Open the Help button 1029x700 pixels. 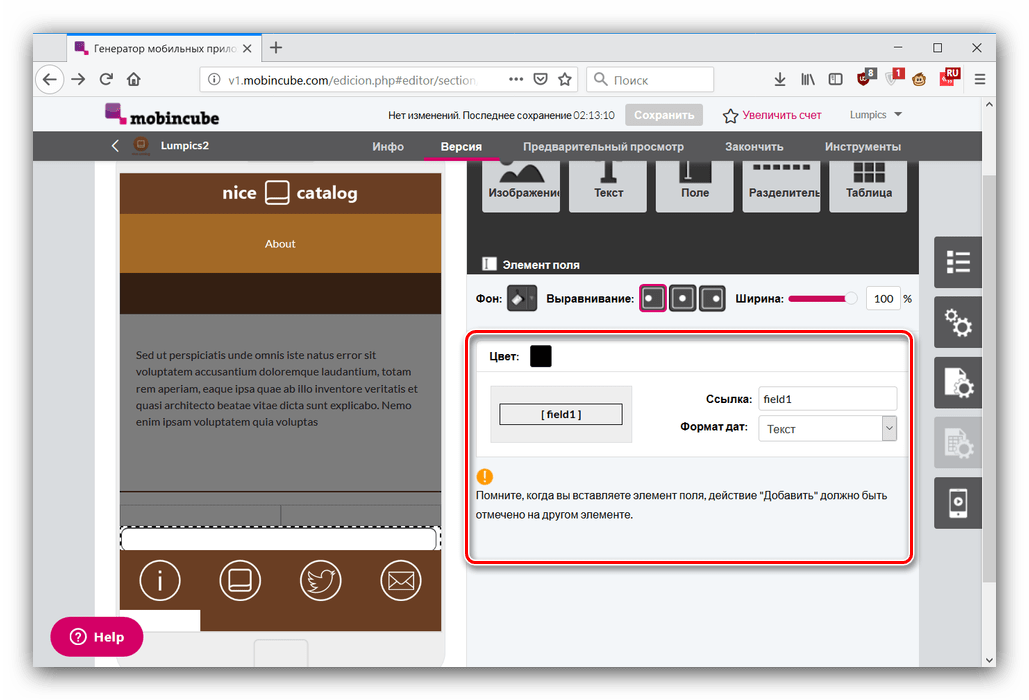[x=96, y=636]
